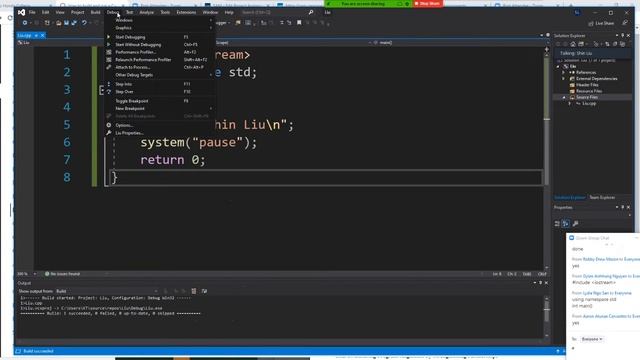
Task: Select Toggle Breakpoint in the Debug menu
Action: (x=160, y=101)
